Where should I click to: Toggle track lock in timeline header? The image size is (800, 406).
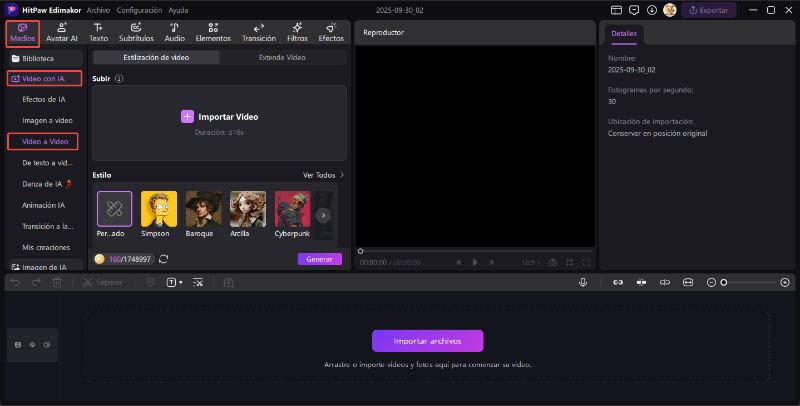(18, 345)
